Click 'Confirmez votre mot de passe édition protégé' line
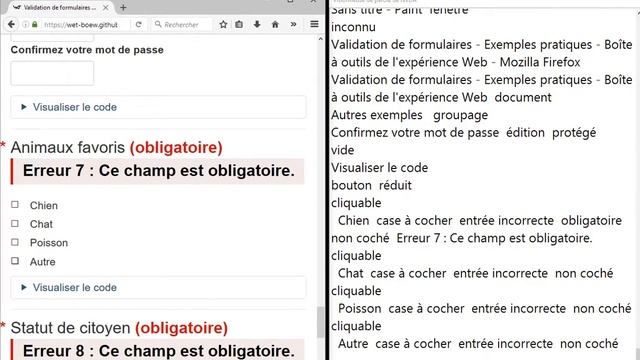The height and width of the screenshot is (360, 640). 463,133
